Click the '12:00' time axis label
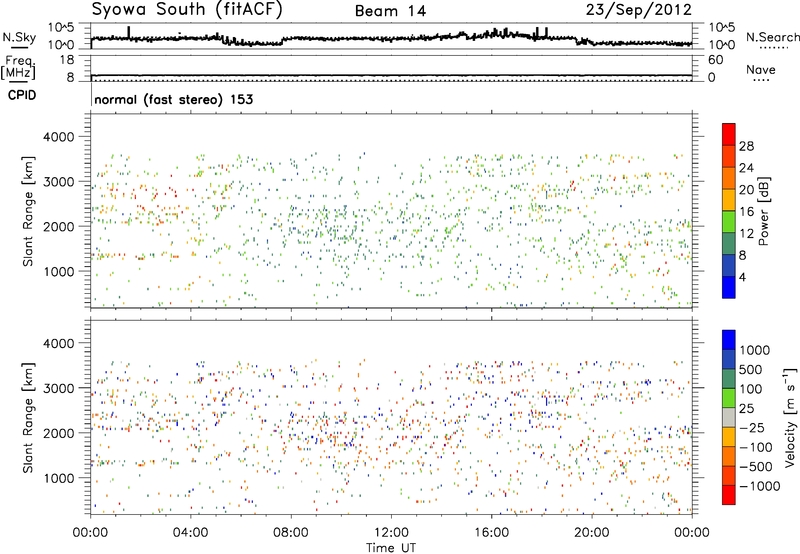The width and height of the screenshot is (800, 554). (391, 533)
